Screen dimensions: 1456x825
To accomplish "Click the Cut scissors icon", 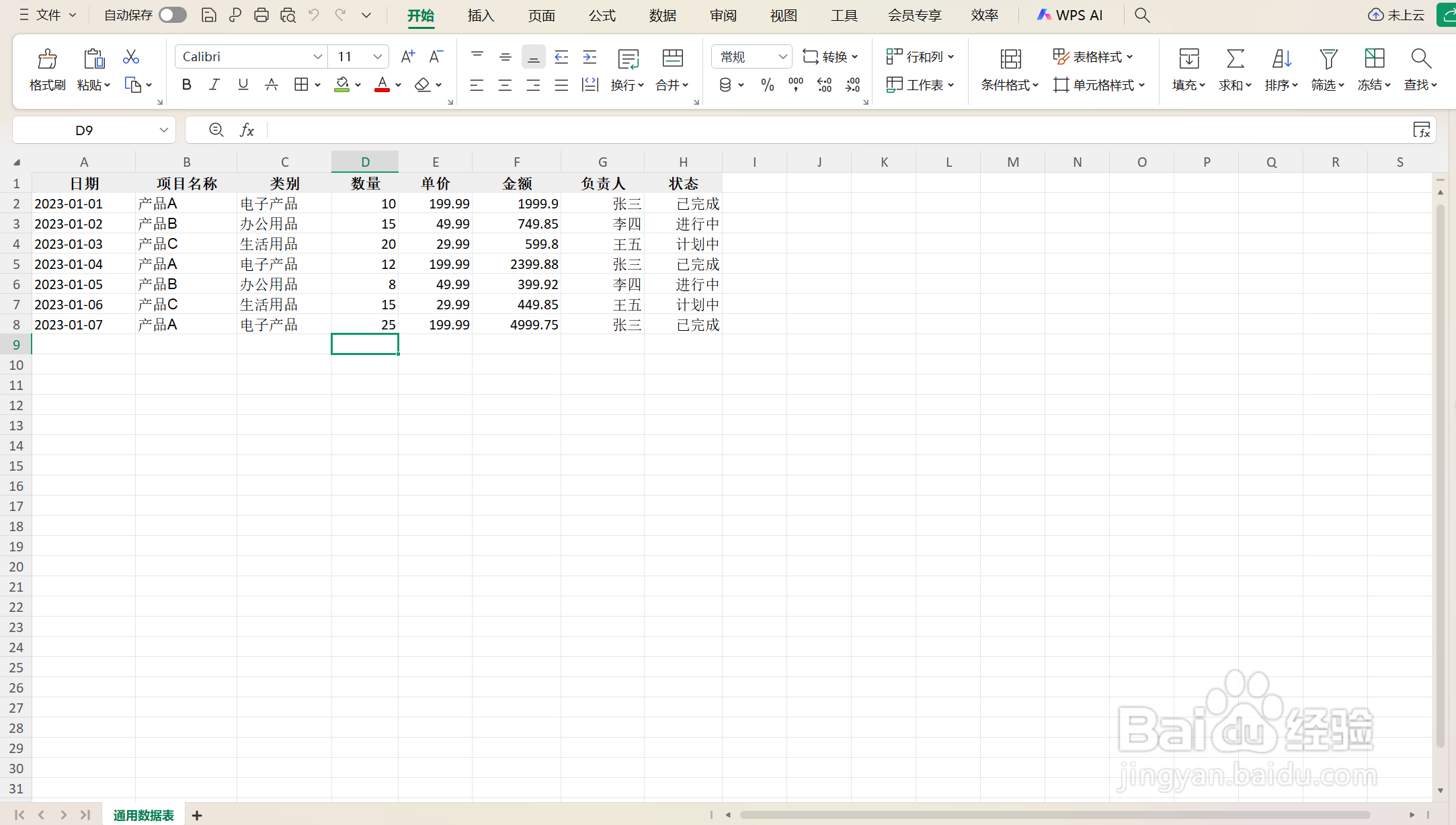I will (131, 57).
